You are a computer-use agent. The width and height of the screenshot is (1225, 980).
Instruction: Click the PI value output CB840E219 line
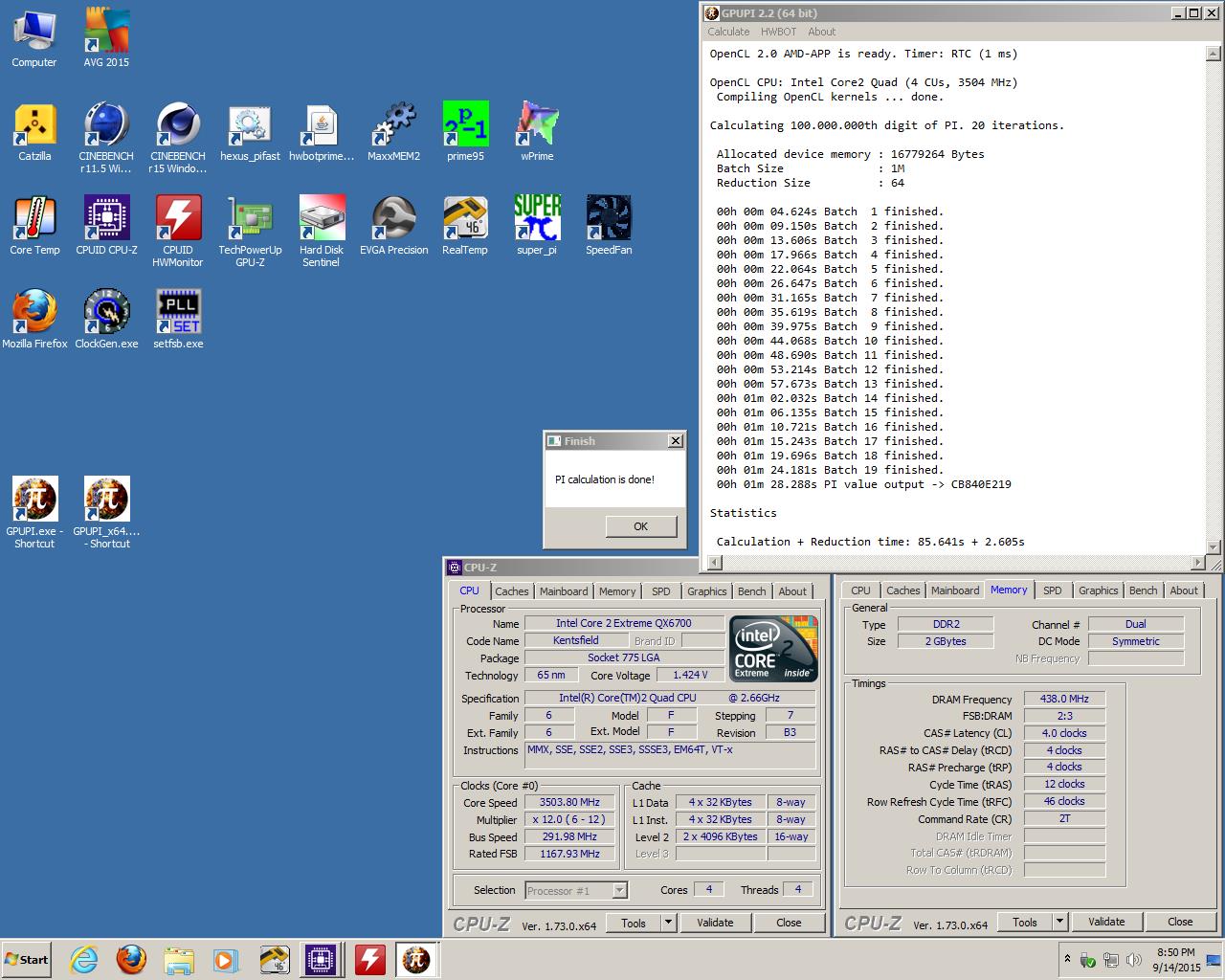coord(863,484)
